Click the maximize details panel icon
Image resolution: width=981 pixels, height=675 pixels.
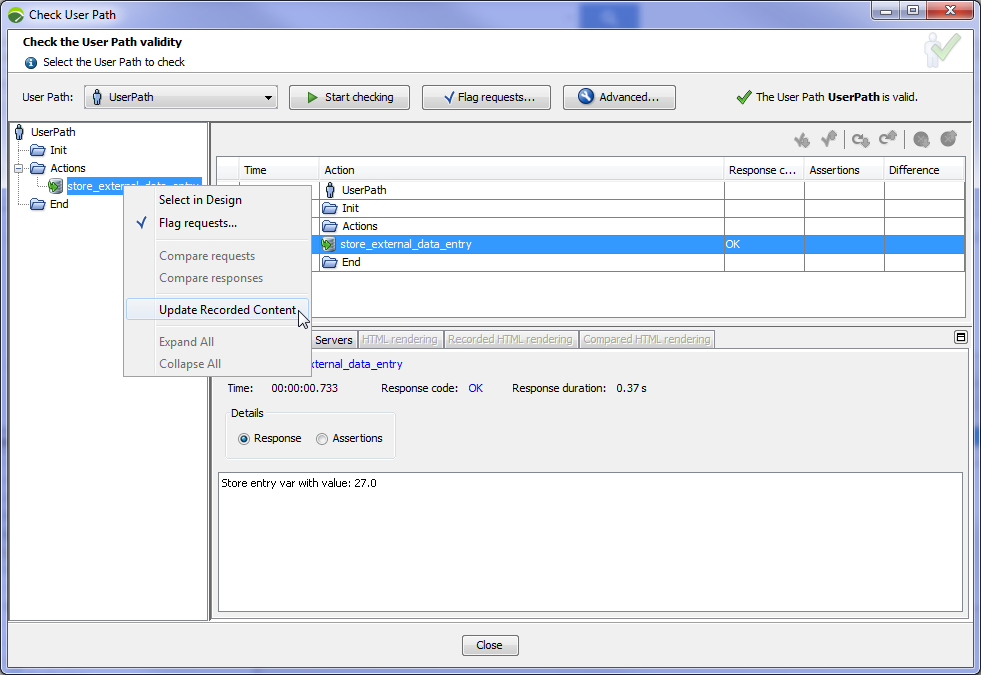960,338
